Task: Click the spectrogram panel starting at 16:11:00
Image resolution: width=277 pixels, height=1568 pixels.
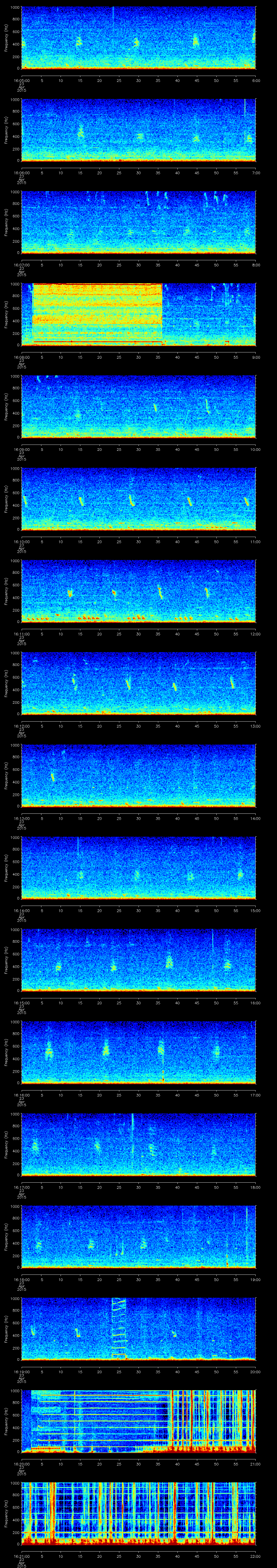Action: [139, 591]
